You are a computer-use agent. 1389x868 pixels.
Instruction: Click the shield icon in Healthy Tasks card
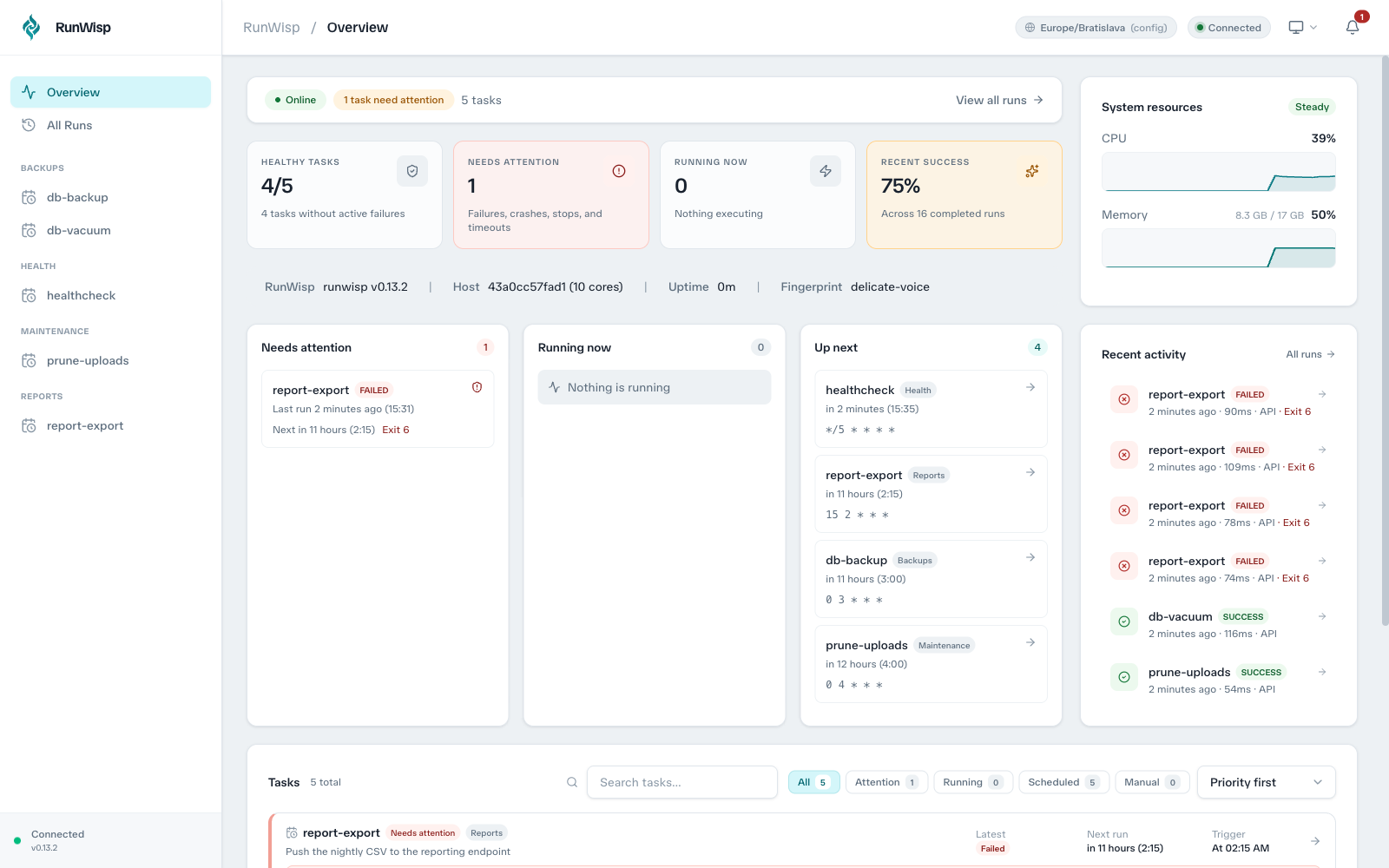point(412,171)
